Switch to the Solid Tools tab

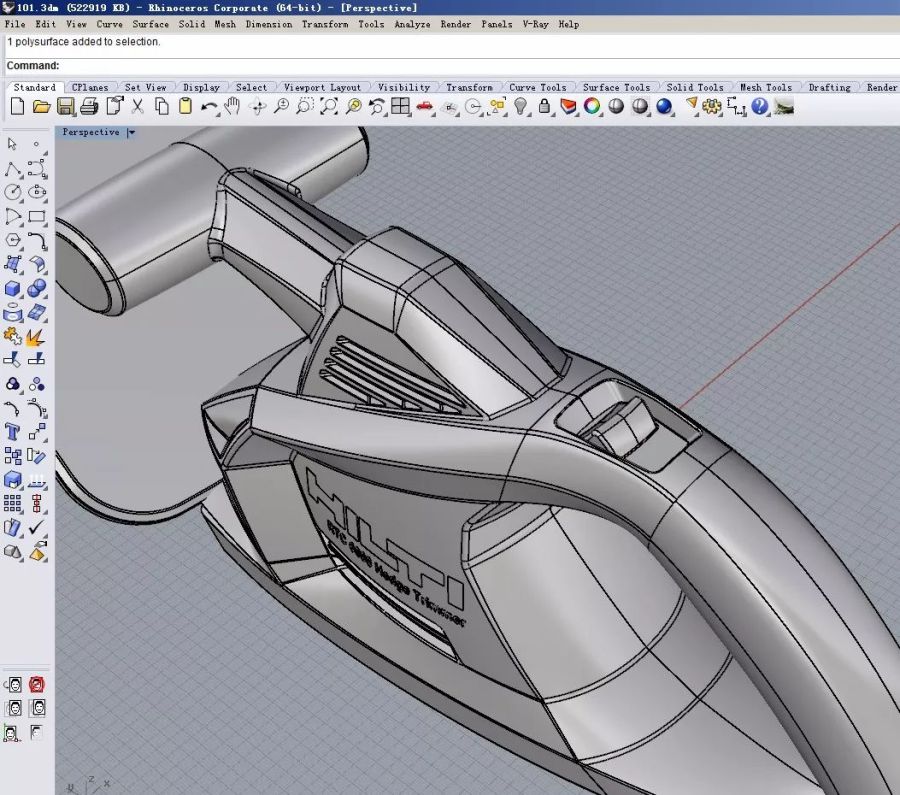coord(694,88)
